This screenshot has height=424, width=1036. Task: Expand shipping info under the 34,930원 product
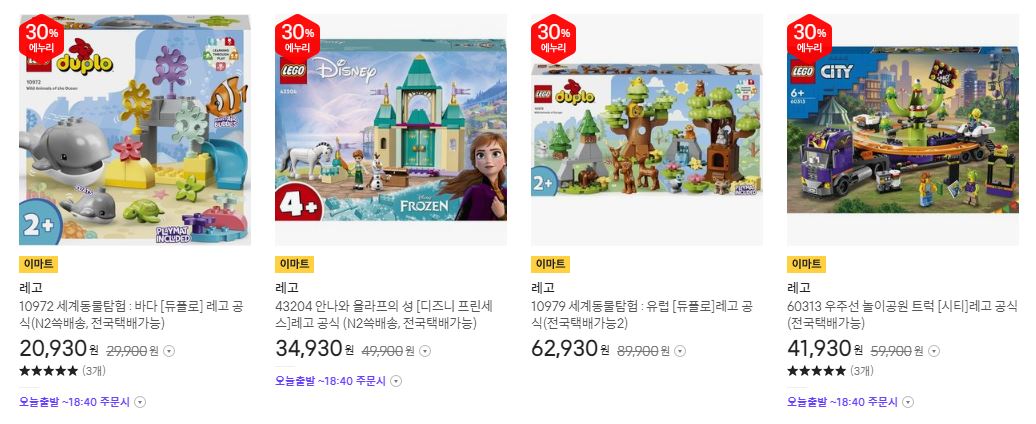396,380
